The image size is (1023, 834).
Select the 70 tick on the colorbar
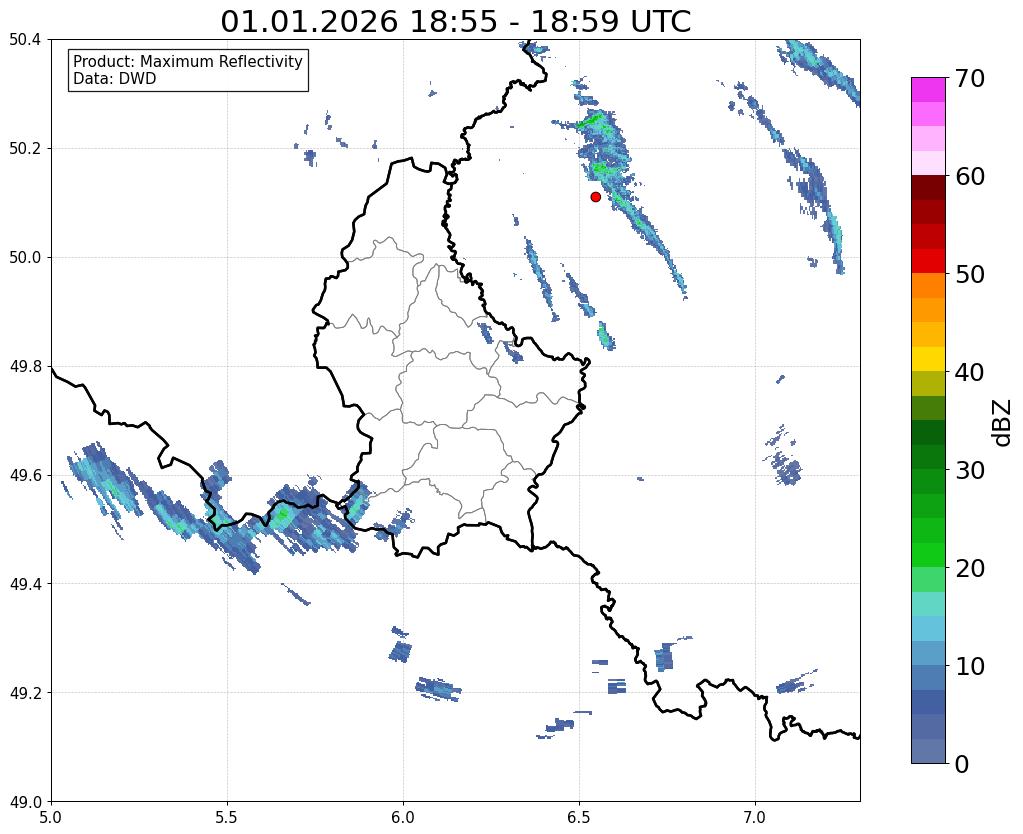pyautogui.click(x=969, y=78)
